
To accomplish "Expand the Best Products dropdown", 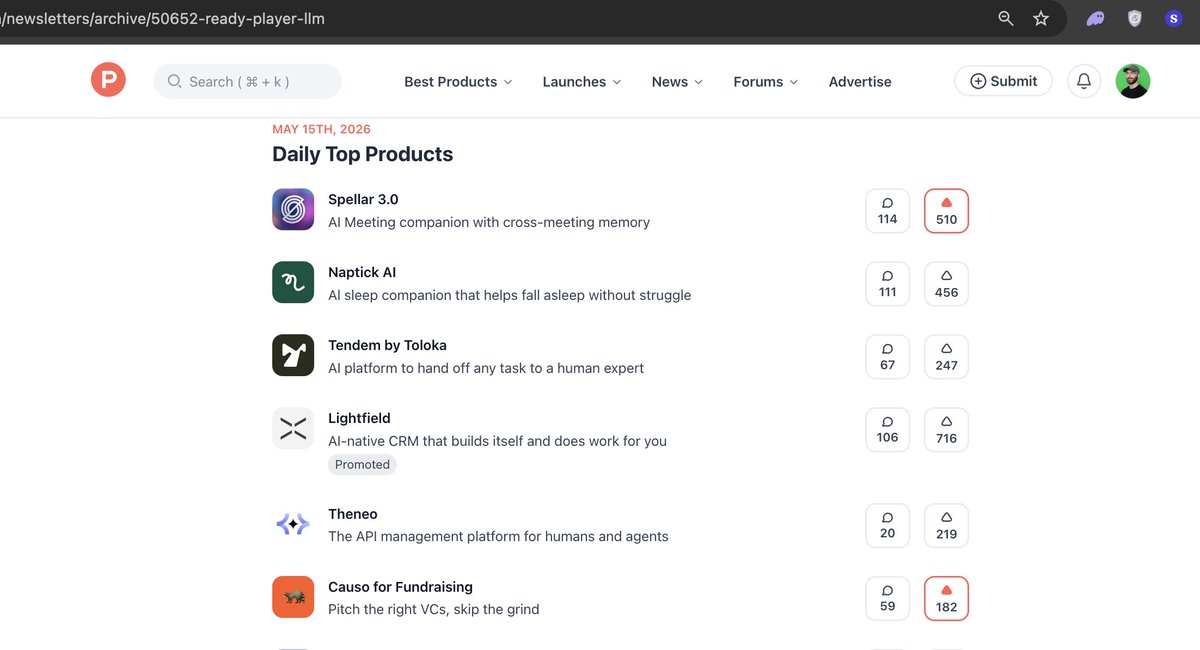I will [458, 82].
